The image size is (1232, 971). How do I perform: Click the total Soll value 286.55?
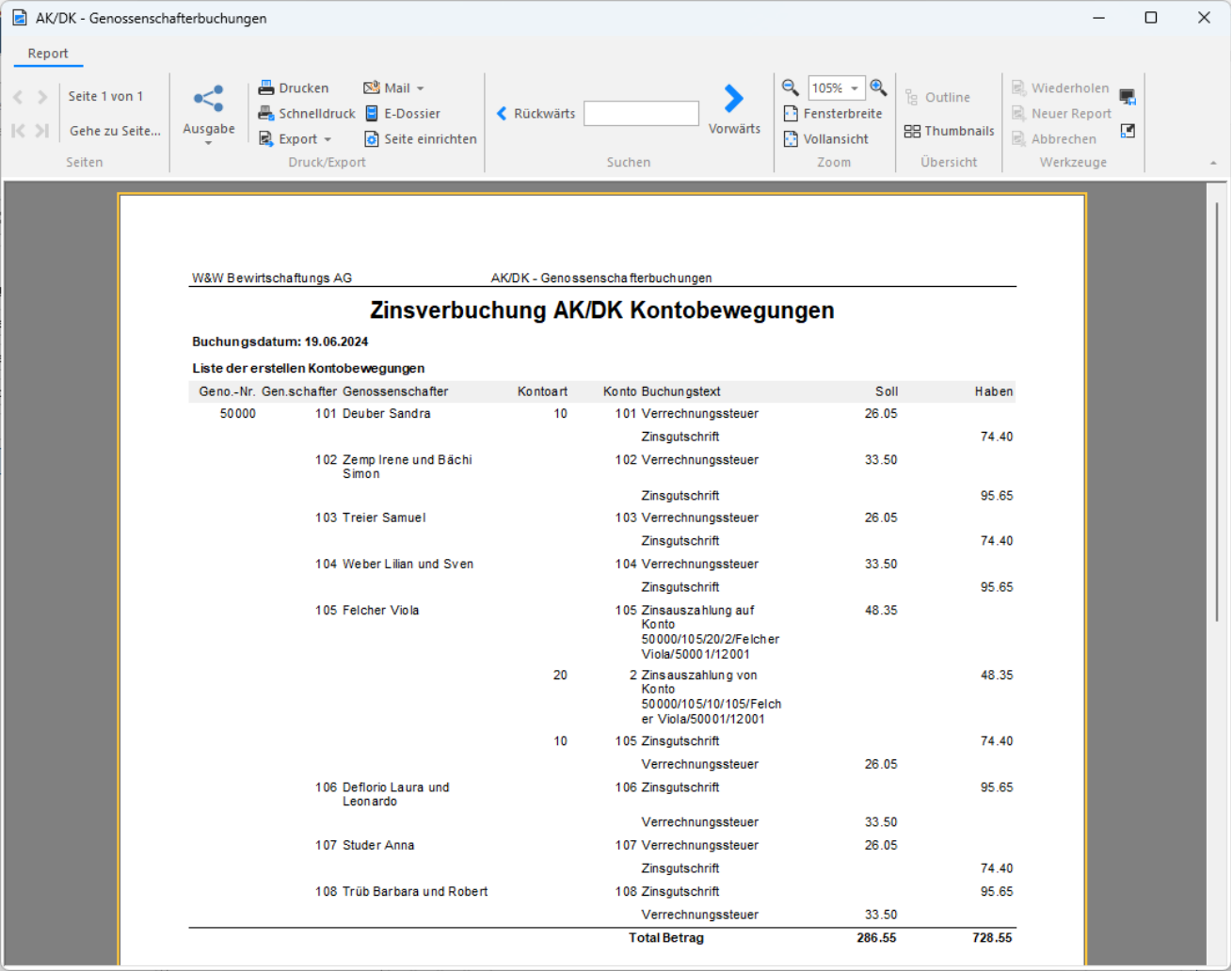coord(877,938)
